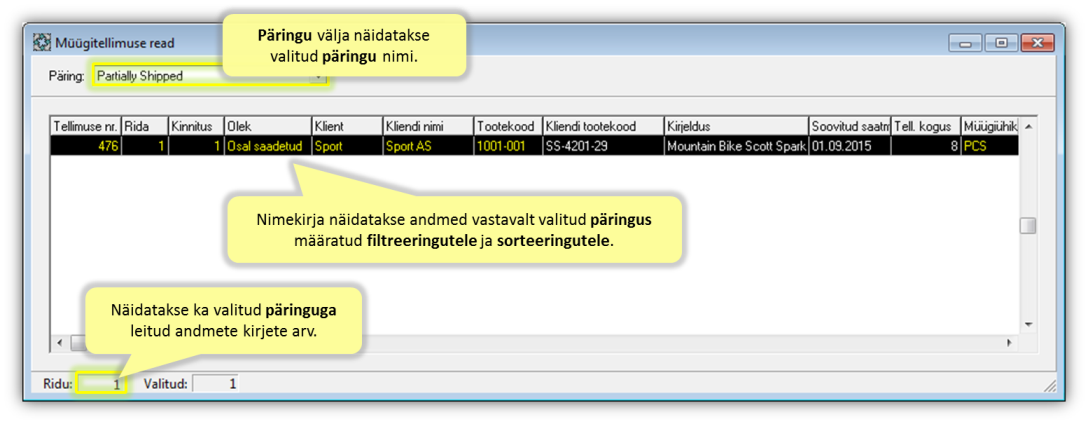
Task: Click the Osal saadetud status cell
Action: 267,146
